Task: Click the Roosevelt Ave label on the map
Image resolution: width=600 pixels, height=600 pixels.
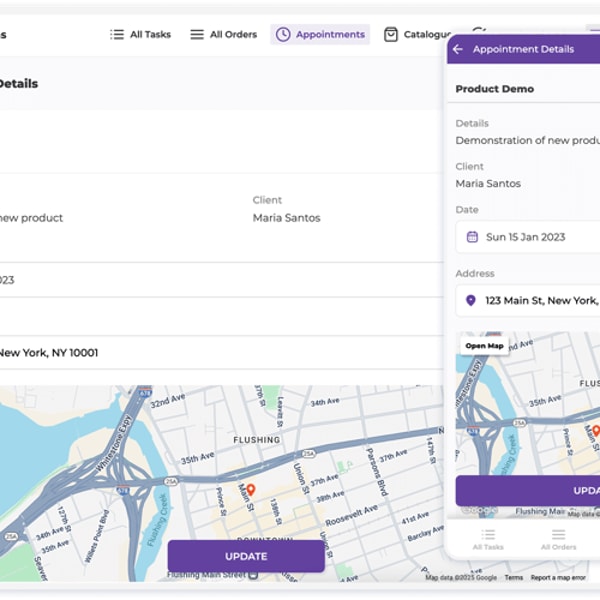Action: [x=352, y=515]
